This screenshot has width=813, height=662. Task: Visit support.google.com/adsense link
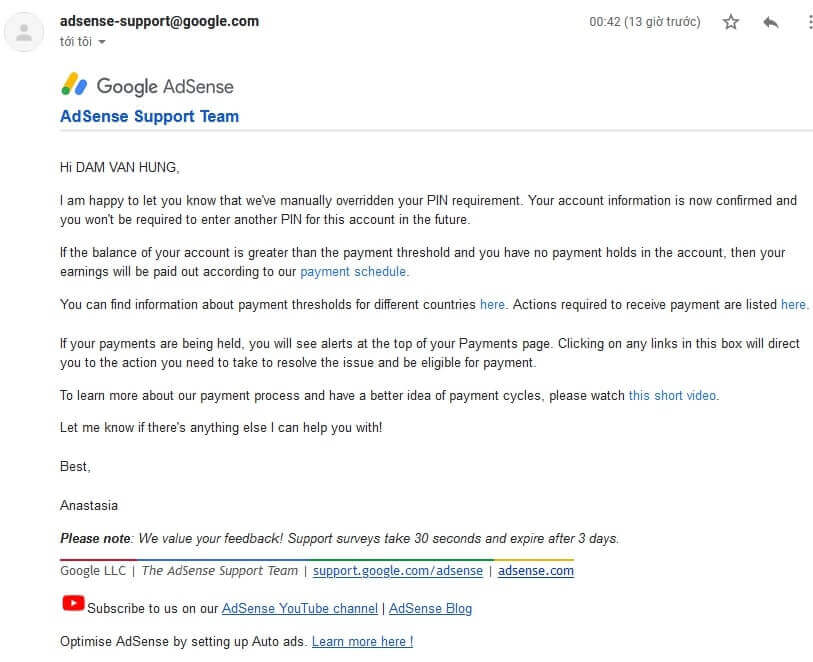click(397, 571)
